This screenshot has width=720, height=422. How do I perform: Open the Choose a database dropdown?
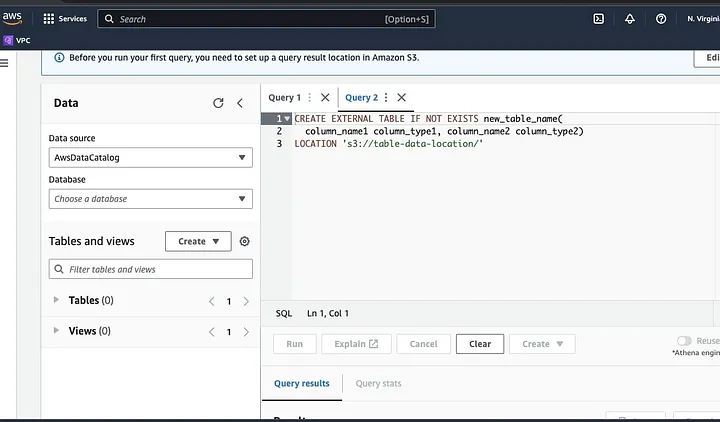150,199
